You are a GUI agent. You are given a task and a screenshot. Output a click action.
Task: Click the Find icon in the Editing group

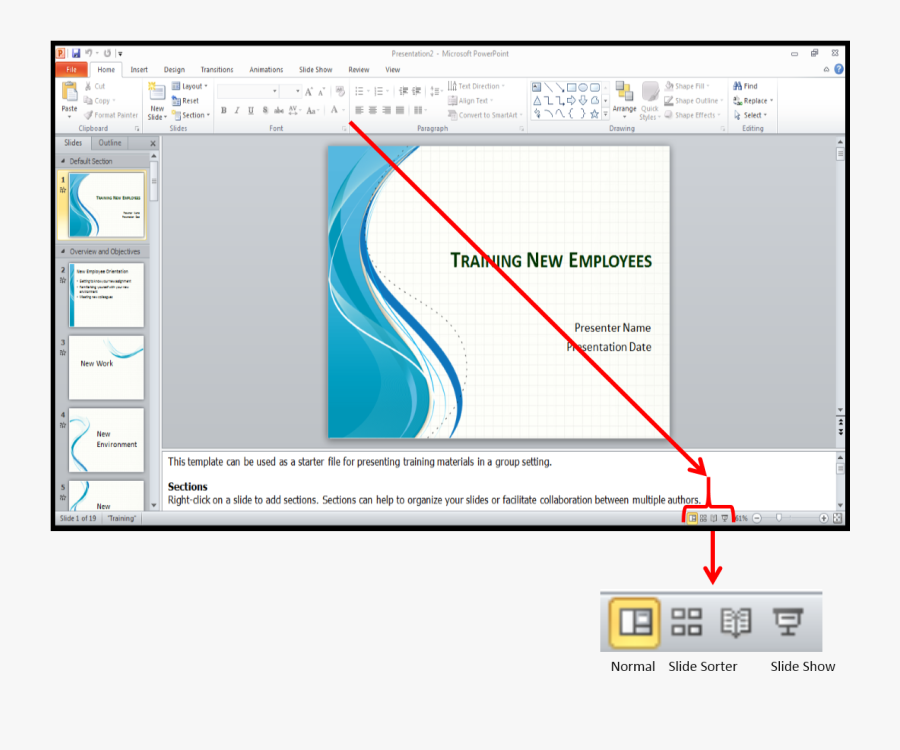745,86
